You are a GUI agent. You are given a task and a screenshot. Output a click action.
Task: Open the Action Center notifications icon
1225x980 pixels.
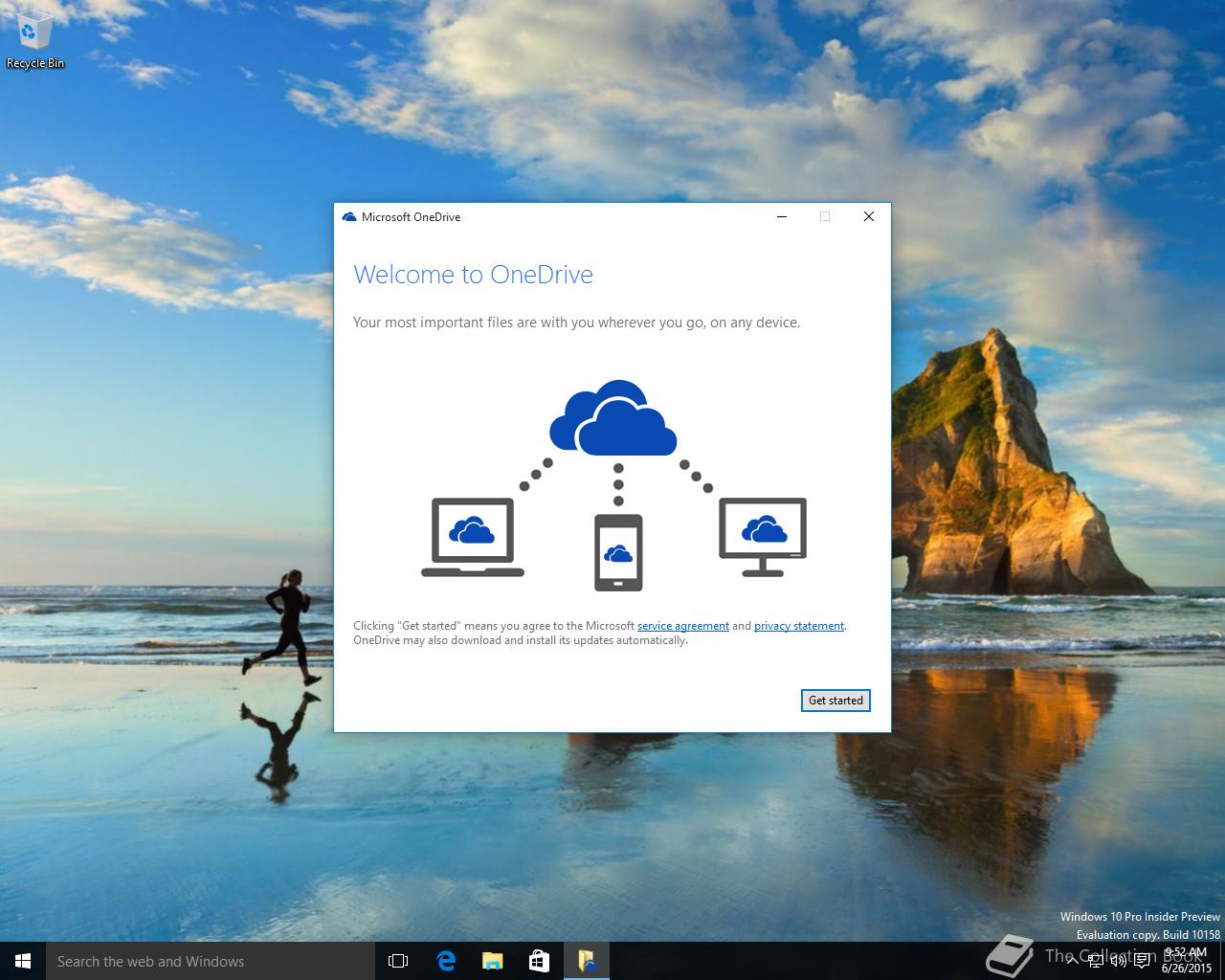(x=1142, y=961)
